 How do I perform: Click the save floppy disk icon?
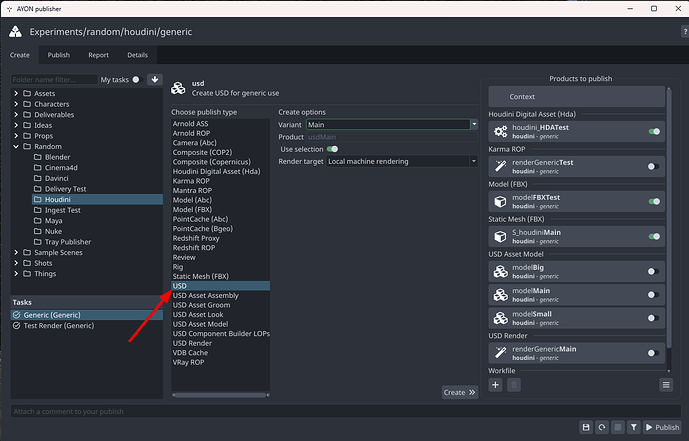click(586, 427)
